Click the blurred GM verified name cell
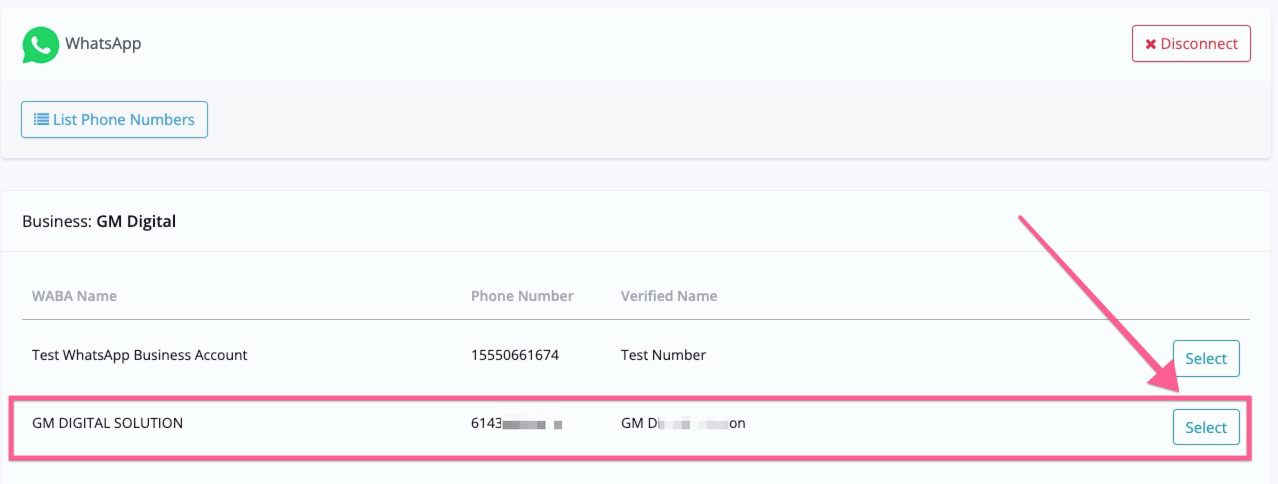Viewport: 1278px width, 484px height. click(x=683, y=424)
